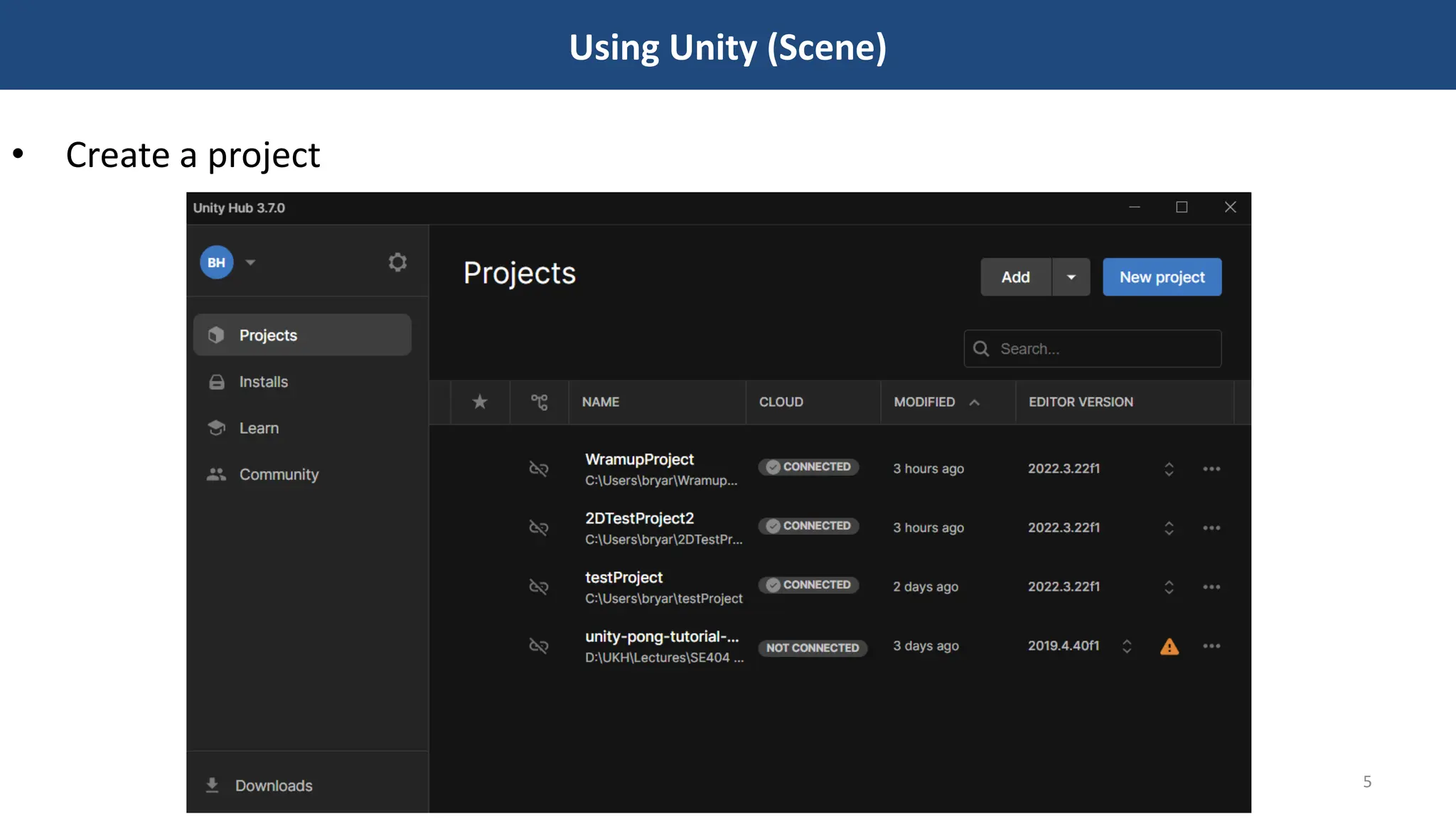Screen dimensions: 1456x819
Task: Click the BH account avatar
Action: (x=217, y=262)
